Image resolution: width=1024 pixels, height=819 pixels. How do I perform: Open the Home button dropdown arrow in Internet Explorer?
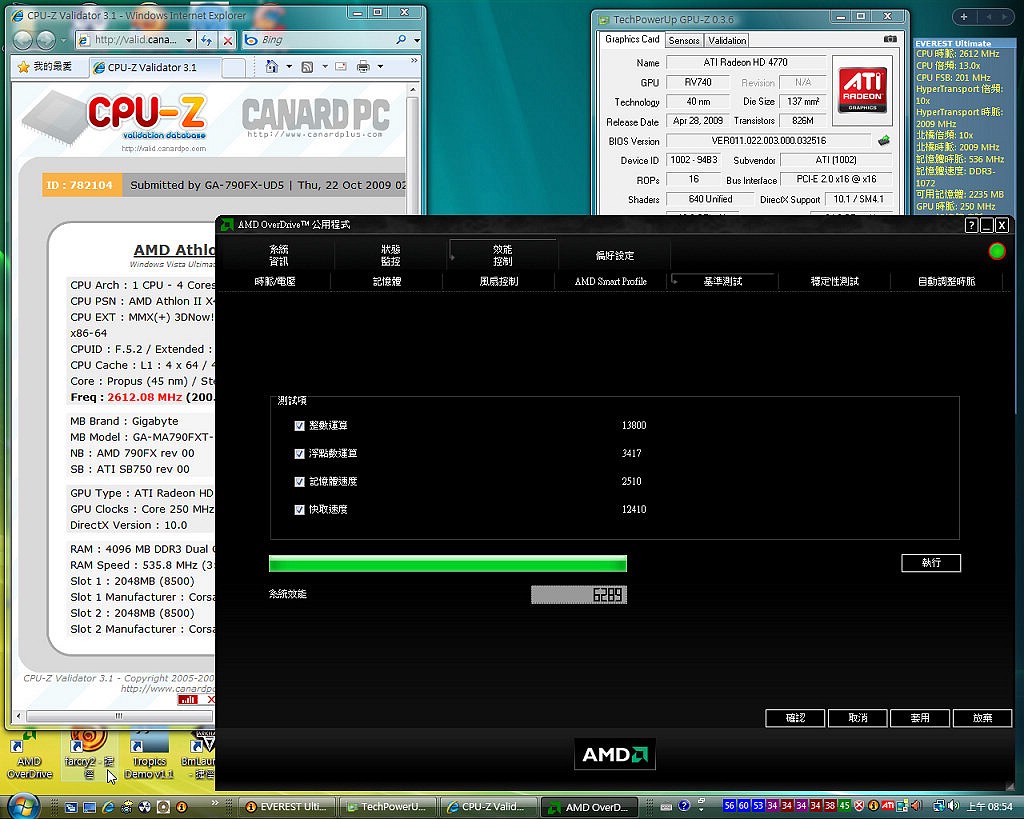[289, 67]
